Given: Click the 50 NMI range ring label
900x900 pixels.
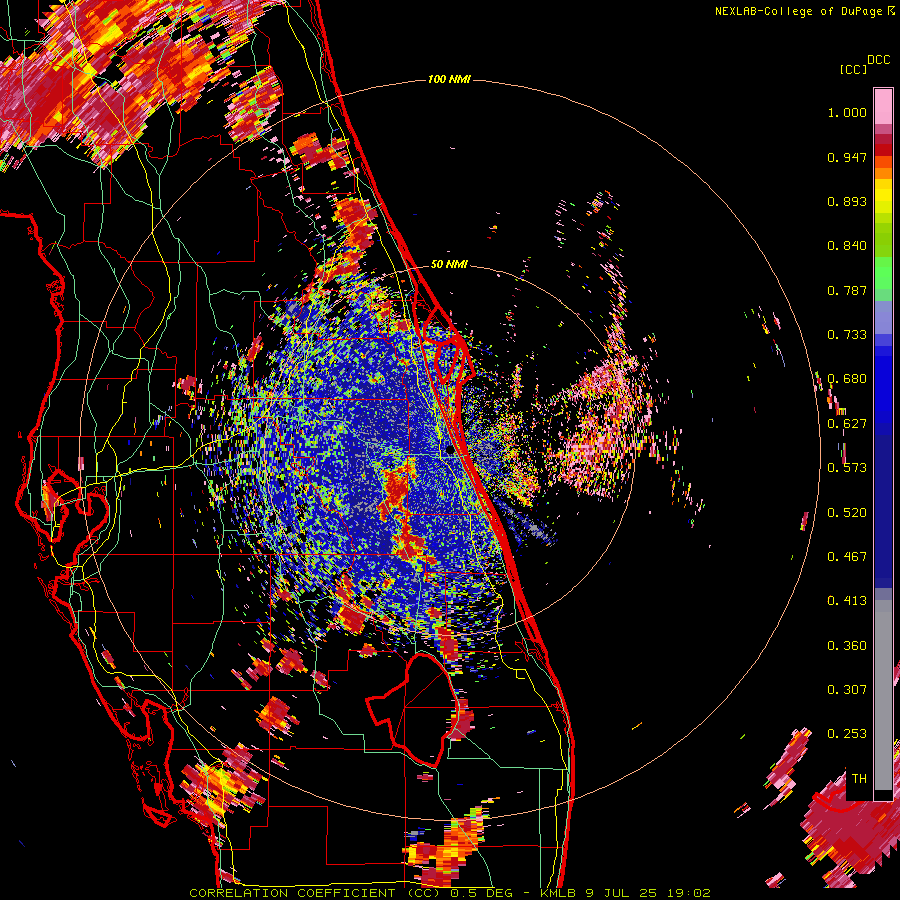Looking at the screenshot, I should pyautogui.click(x=449, y=265).
